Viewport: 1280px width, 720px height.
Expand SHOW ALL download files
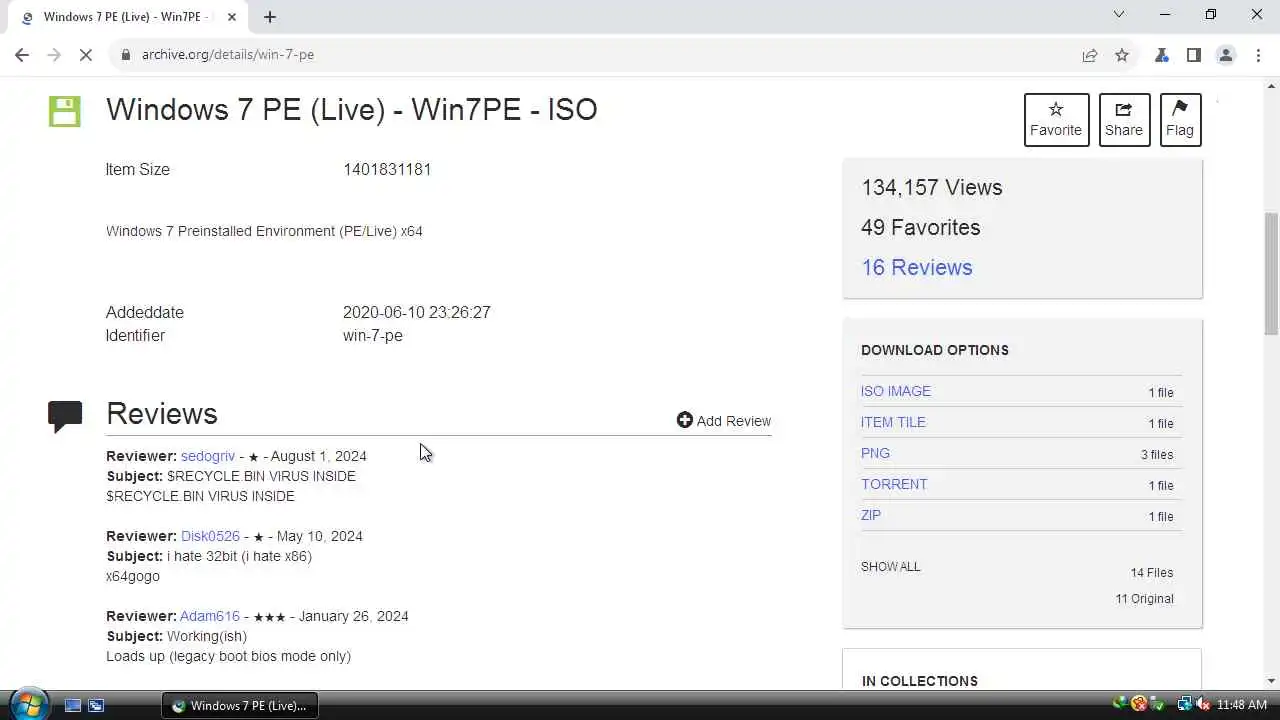(x=890, y=566)
